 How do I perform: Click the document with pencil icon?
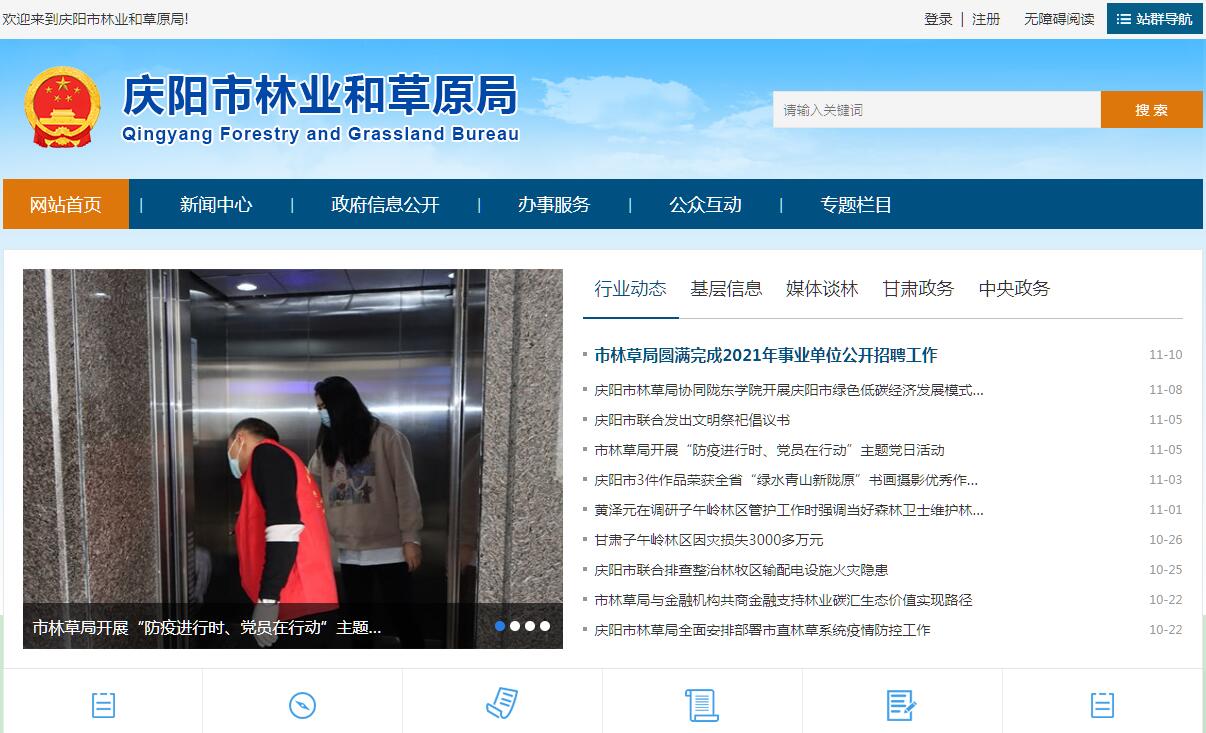coord(901,705)
